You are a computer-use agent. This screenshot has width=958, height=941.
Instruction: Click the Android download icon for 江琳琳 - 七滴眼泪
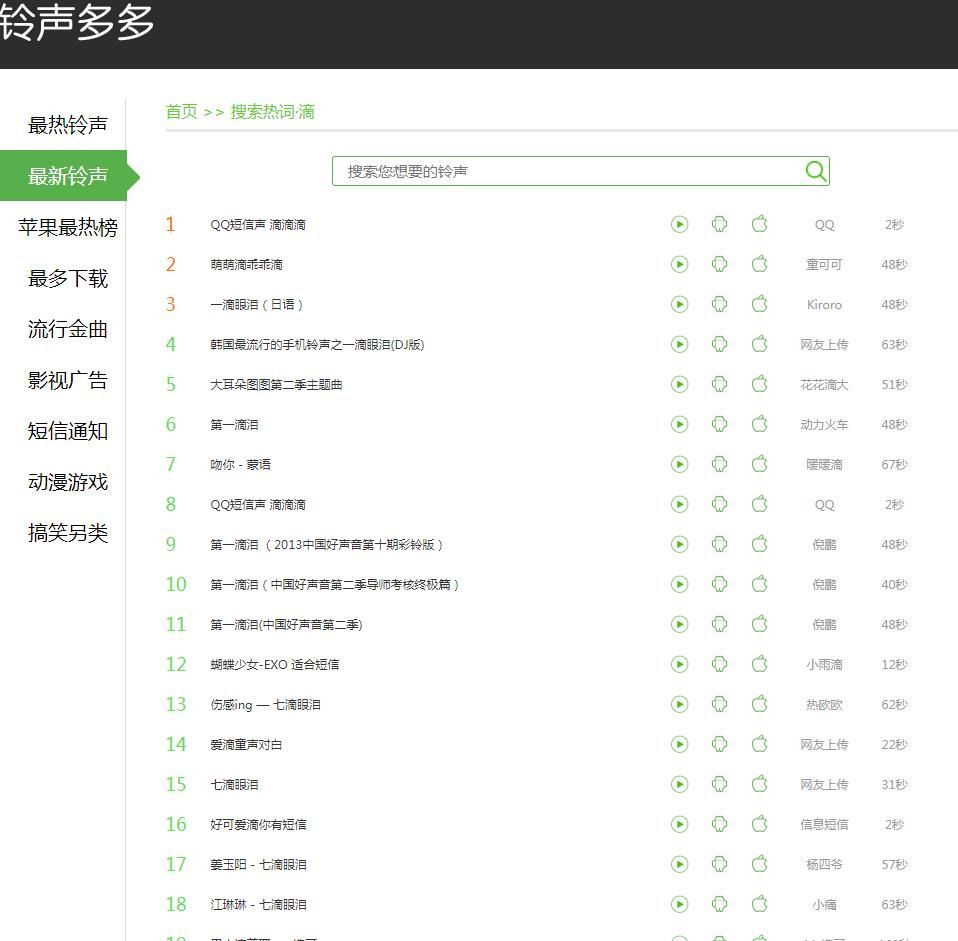click(719, 904)
